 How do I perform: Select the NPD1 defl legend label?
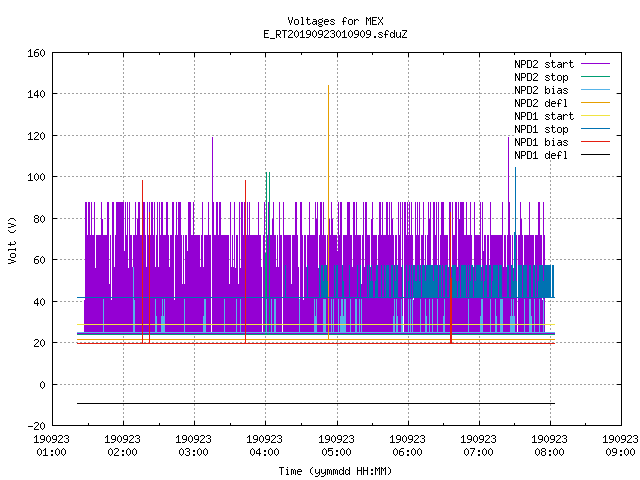click(x=541, y=155)
